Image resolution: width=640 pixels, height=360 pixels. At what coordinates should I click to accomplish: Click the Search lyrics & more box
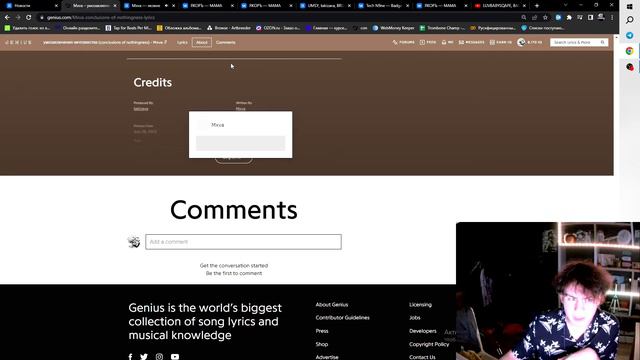[579, 42]
